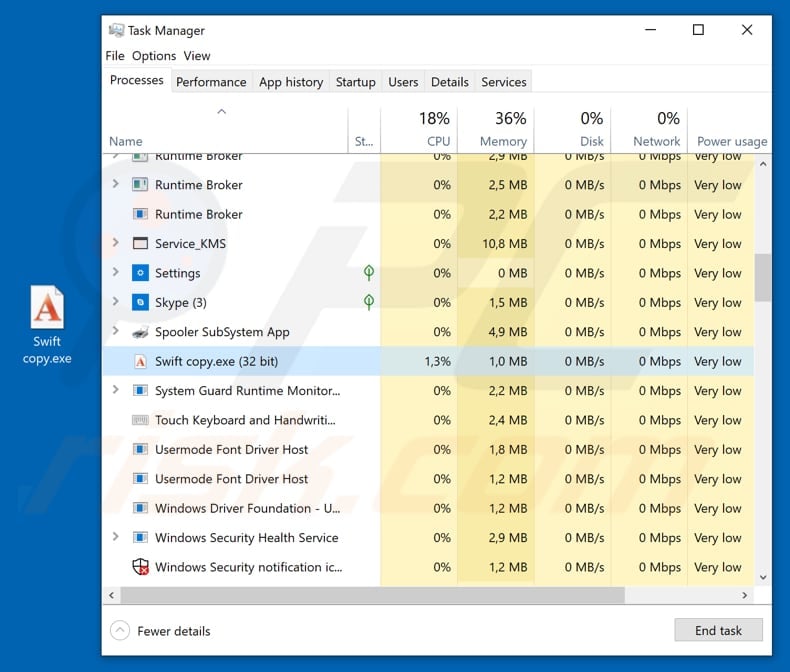This screenshot has width=790, height=672.
Task: Expand System Guard Runtime Monitor group
Action: 115,389
